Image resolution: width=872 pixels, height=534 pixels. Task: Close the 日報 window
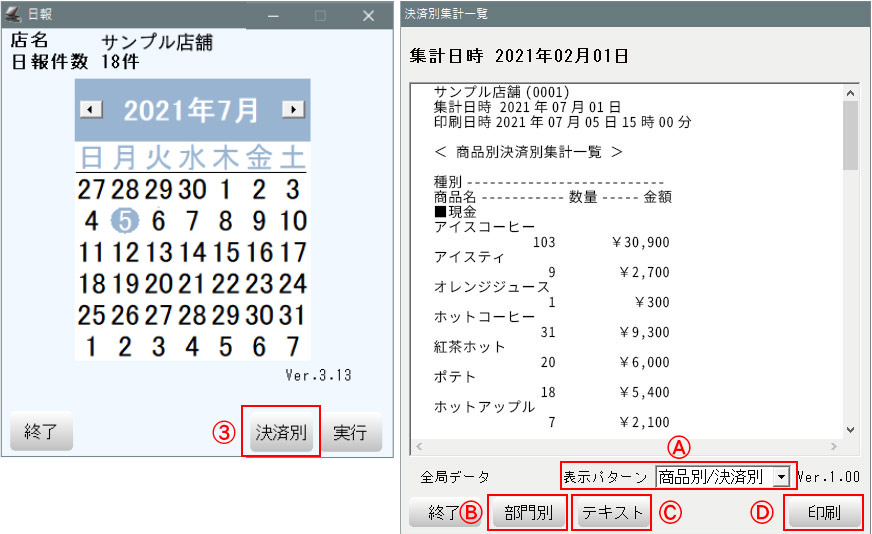pos(368,16)
